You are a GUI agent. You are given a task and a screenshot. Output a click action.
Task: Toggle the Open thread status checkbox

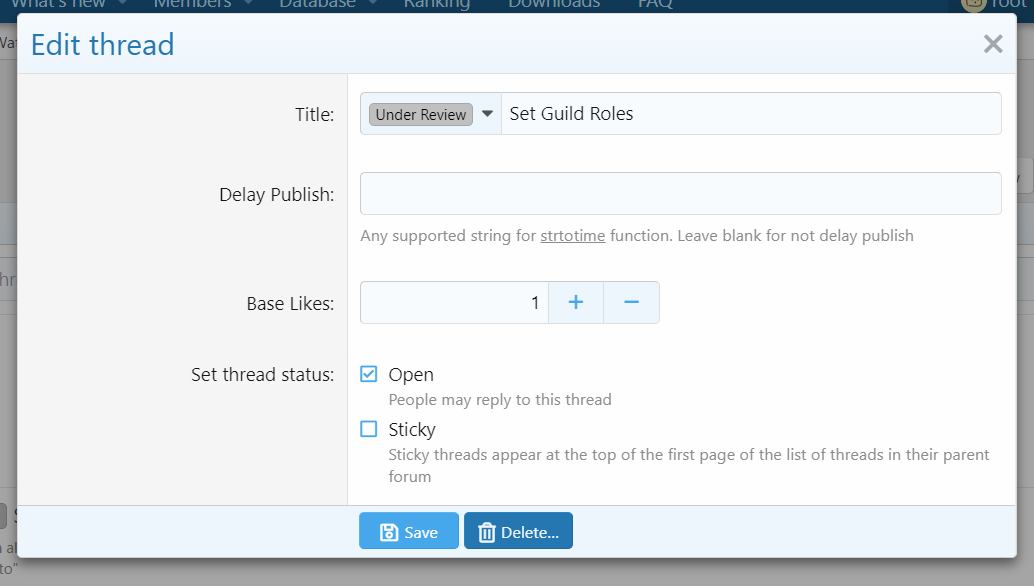(x=369, y=374)
